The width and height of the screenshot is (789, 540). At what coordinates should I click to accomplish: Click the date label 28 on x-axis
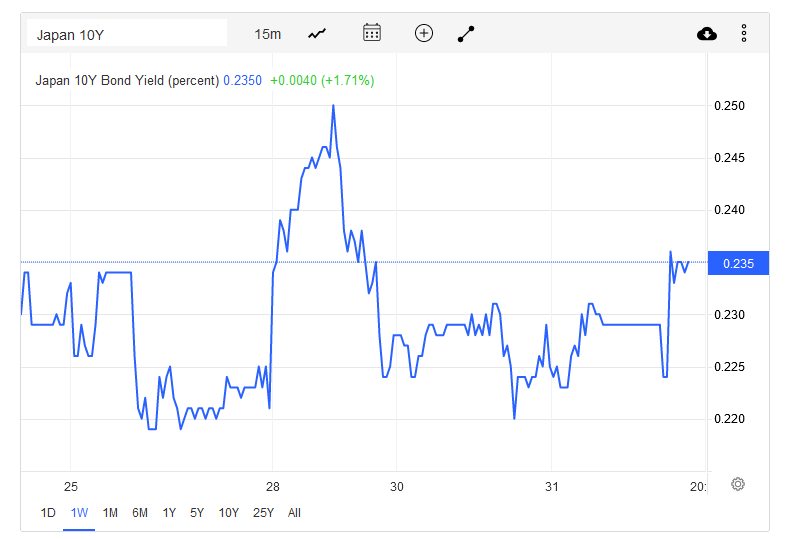point(272,487)
